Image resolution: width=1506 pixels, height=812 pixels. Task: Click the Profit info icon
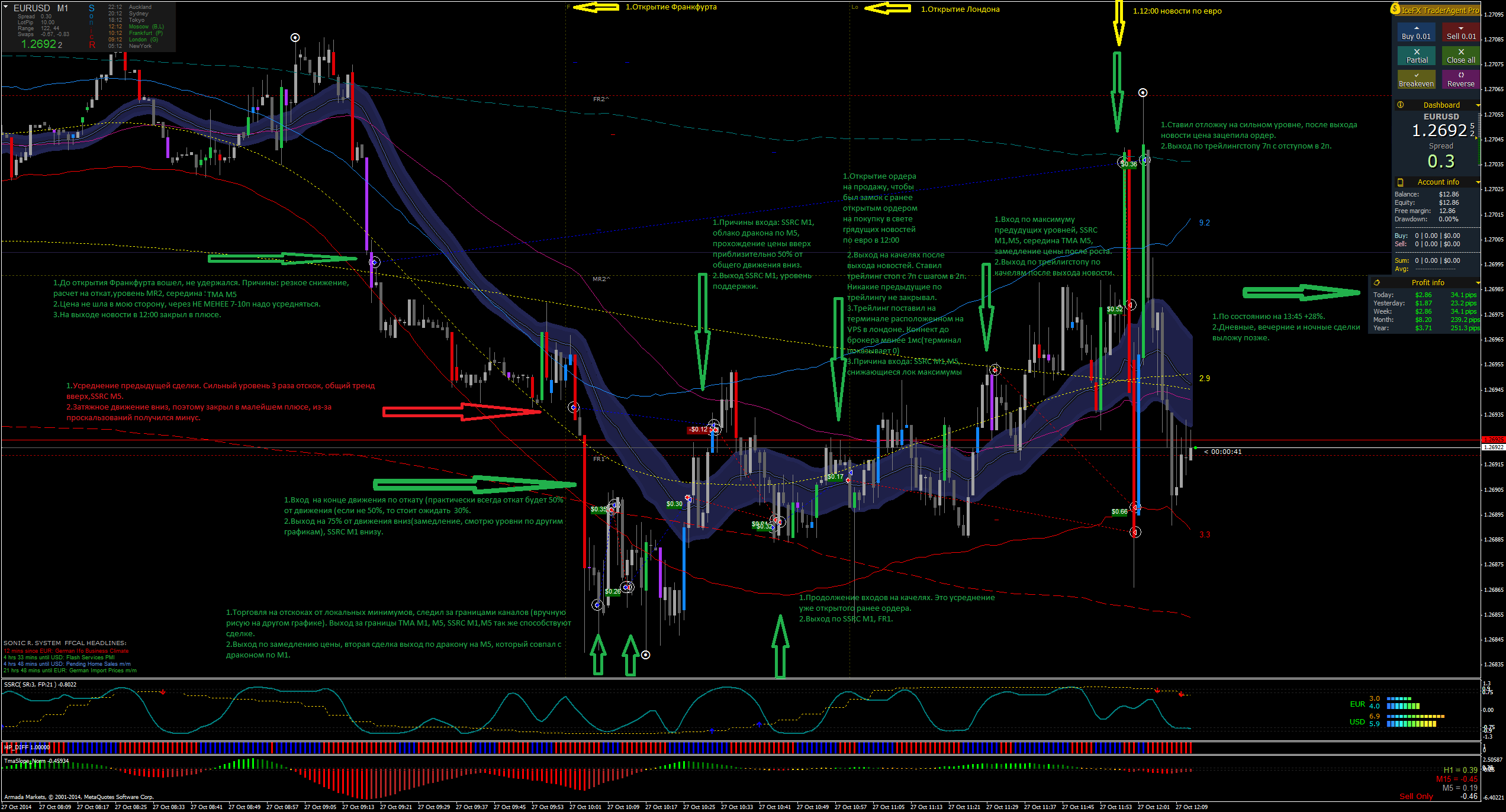point(1376,283)
